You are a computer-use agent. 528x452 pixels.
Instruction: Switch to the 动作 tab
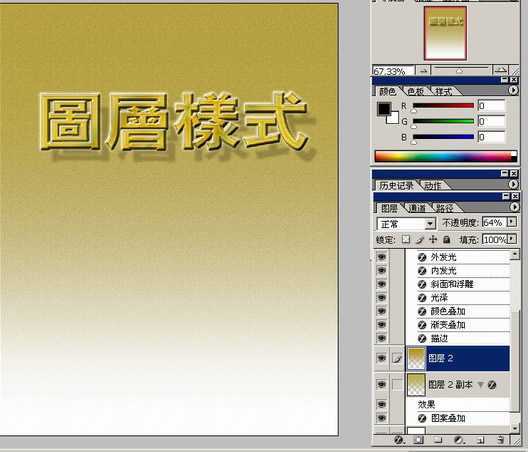coord(432,185)
